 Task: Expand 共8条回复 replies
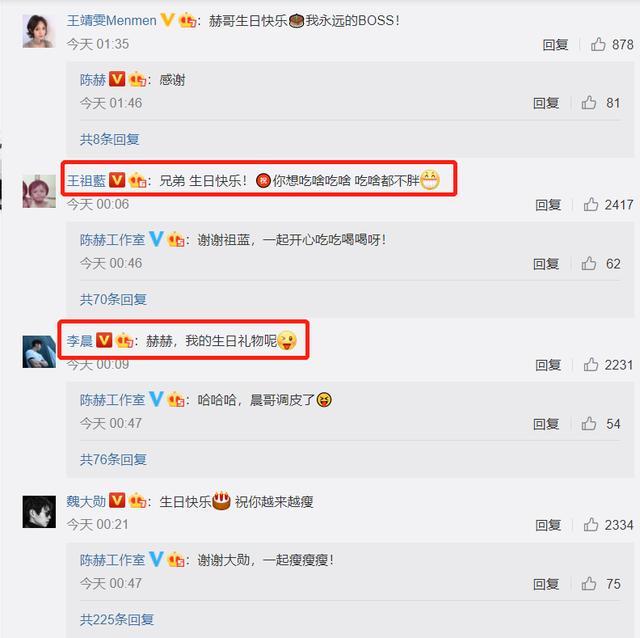(x=109, y=139)
